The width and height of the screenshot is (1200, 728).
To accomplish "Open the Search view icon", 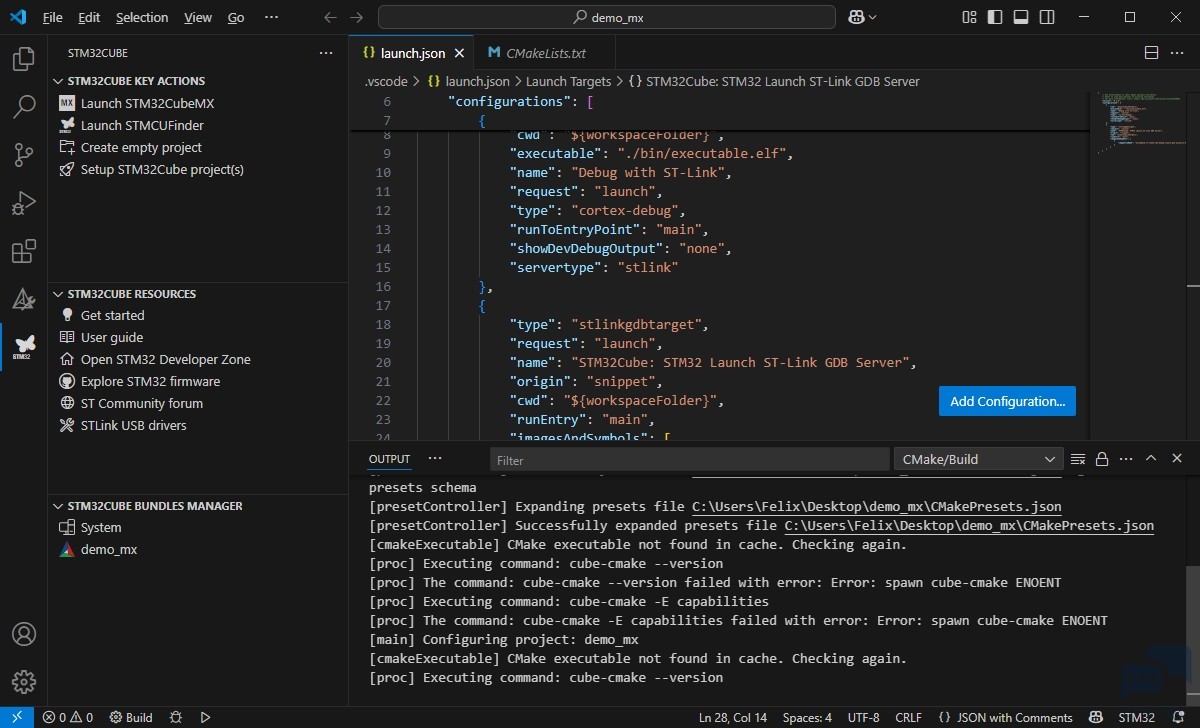I will (23, 107).
